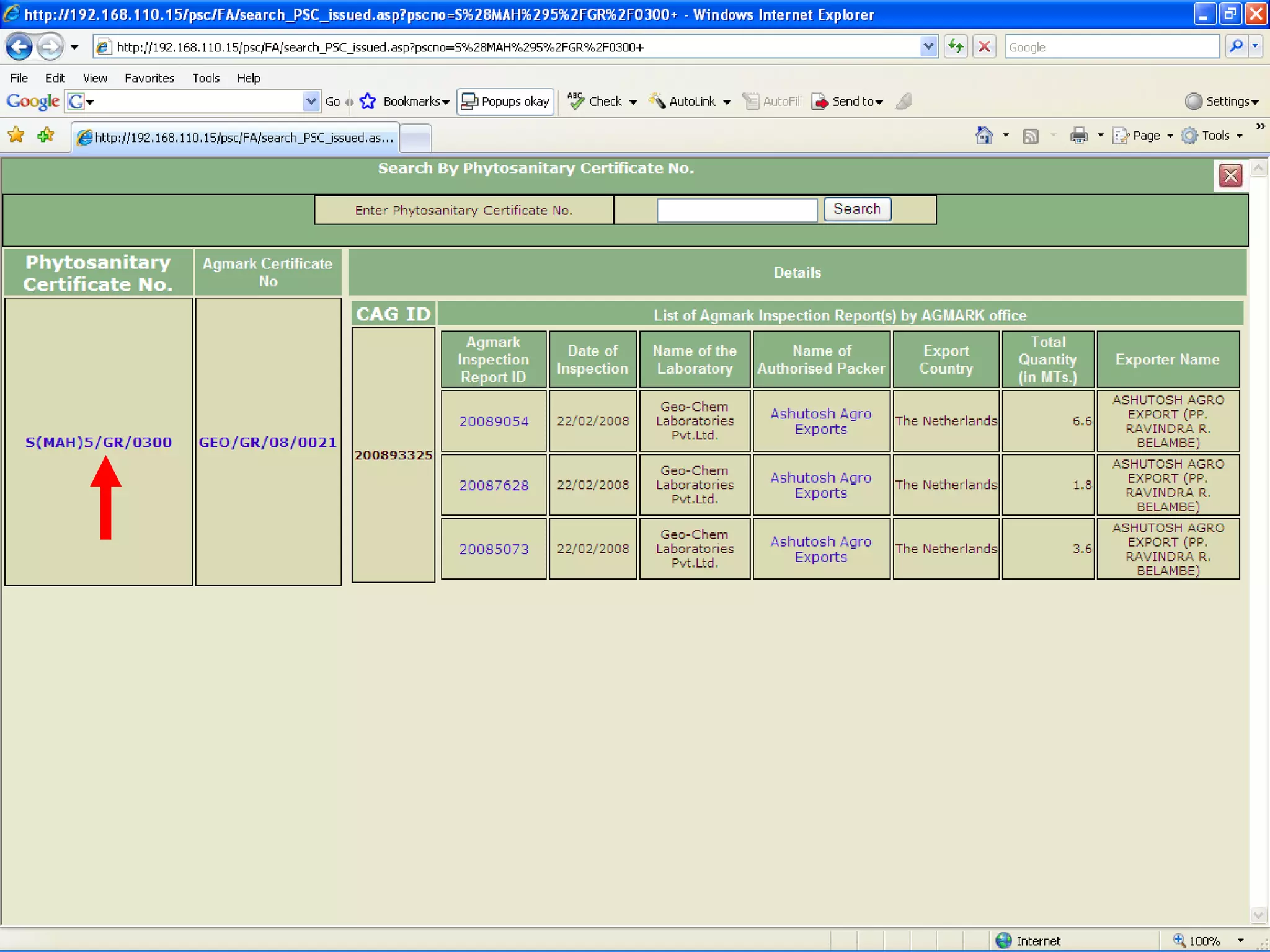Screen dimensions: 1270x952
Task: Open inspection report link 20089054
Action: [x=494, y=421]
